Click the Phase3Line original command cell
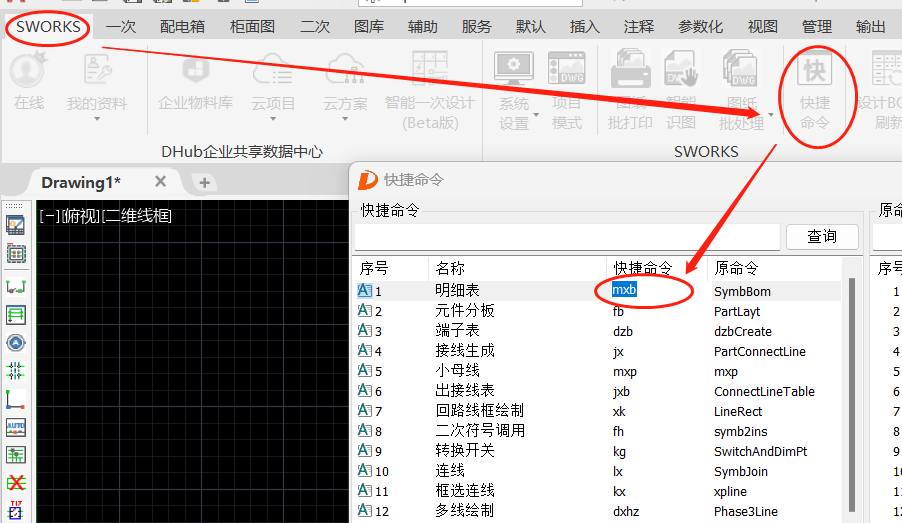The width and height of the screenshot is (902, 523). pos(746,511)
